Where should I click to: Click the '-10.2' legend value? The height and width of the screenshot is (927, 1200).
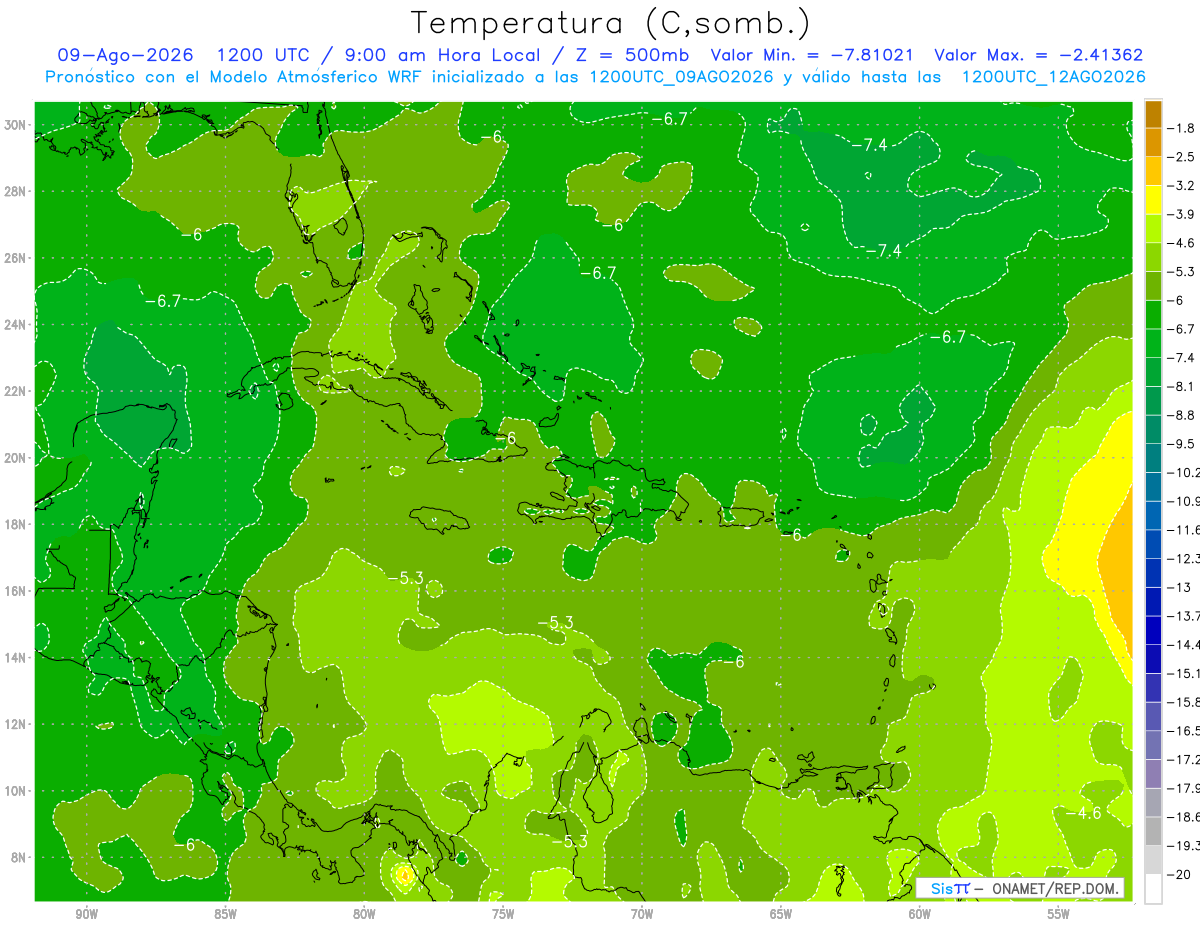click(x=1185, y=472)
